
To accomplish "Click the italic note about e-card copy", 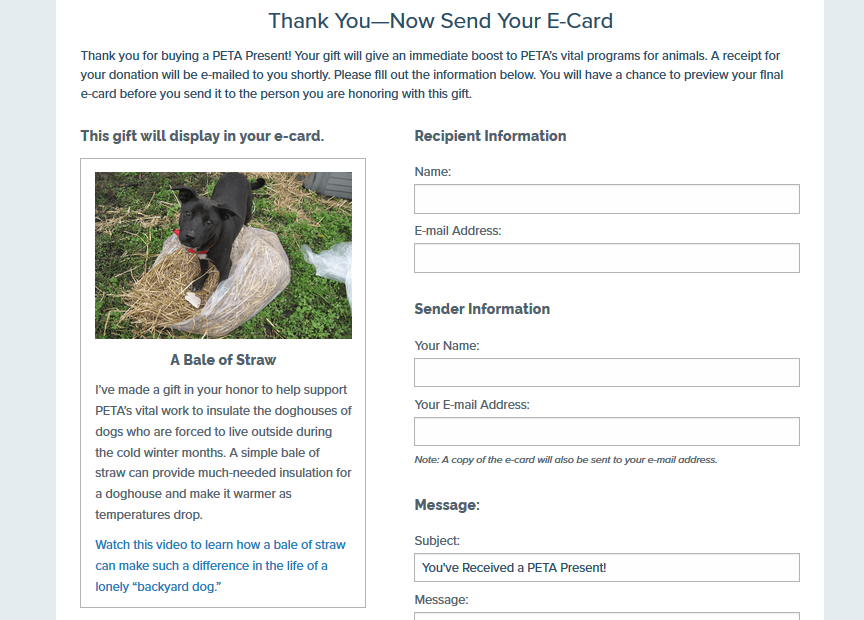I will (x=565, y=460).
